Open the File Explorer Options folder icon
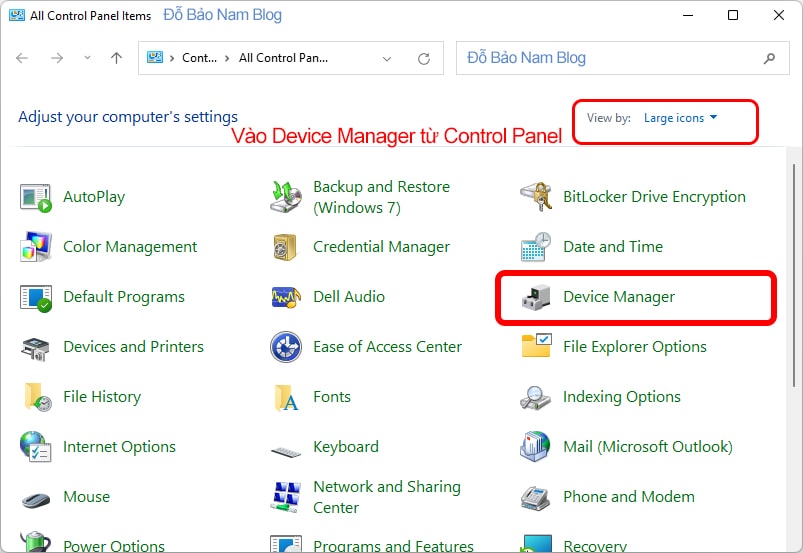Viewport: 803px width, 553px height. pyautogui.click(x=536, y=346)
